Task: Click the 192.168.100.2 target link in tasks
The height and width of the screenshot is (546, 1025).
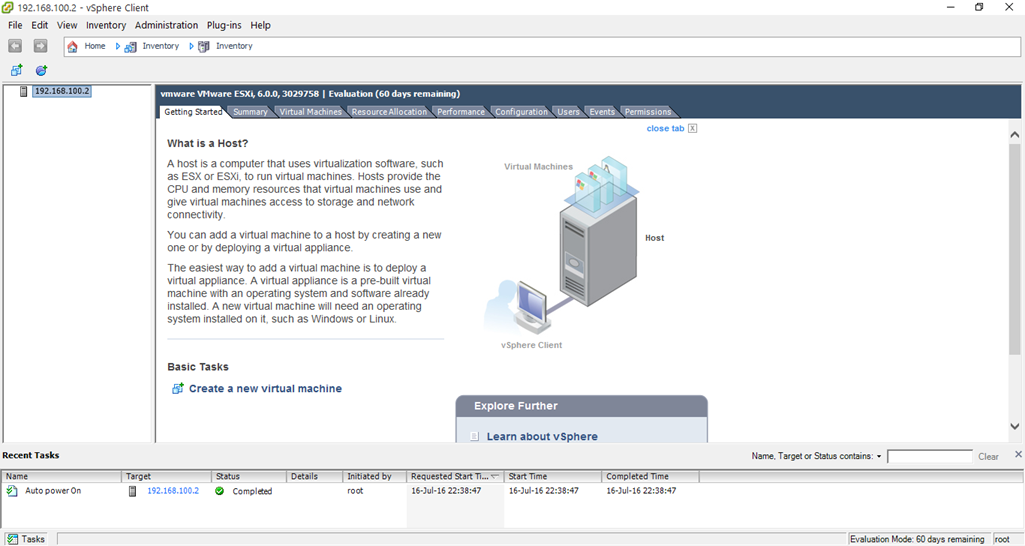Action: [173, 490]
